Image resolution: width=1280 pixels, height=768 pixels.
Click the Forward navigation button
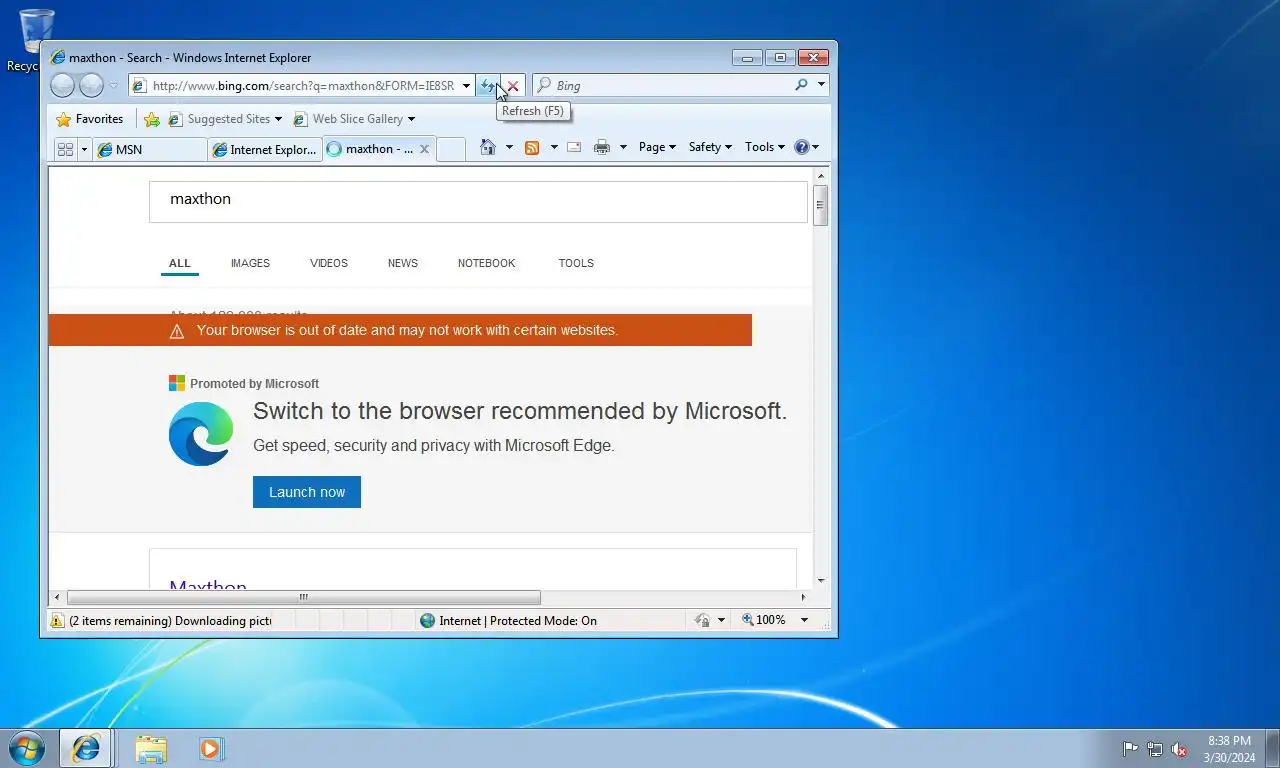coord(91,86)
